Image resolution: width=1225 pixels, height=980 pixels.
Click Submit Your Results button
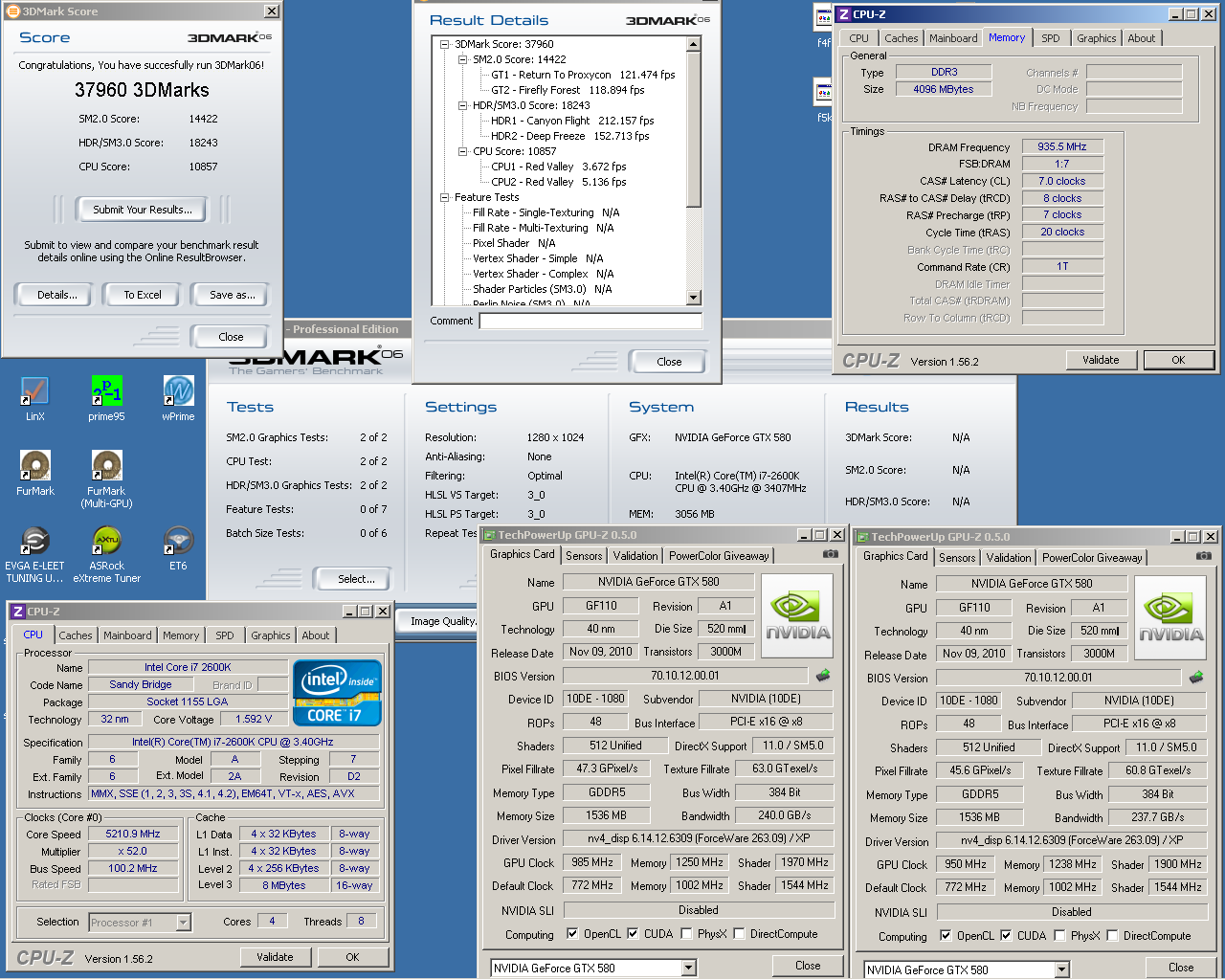tap(143, 210)
